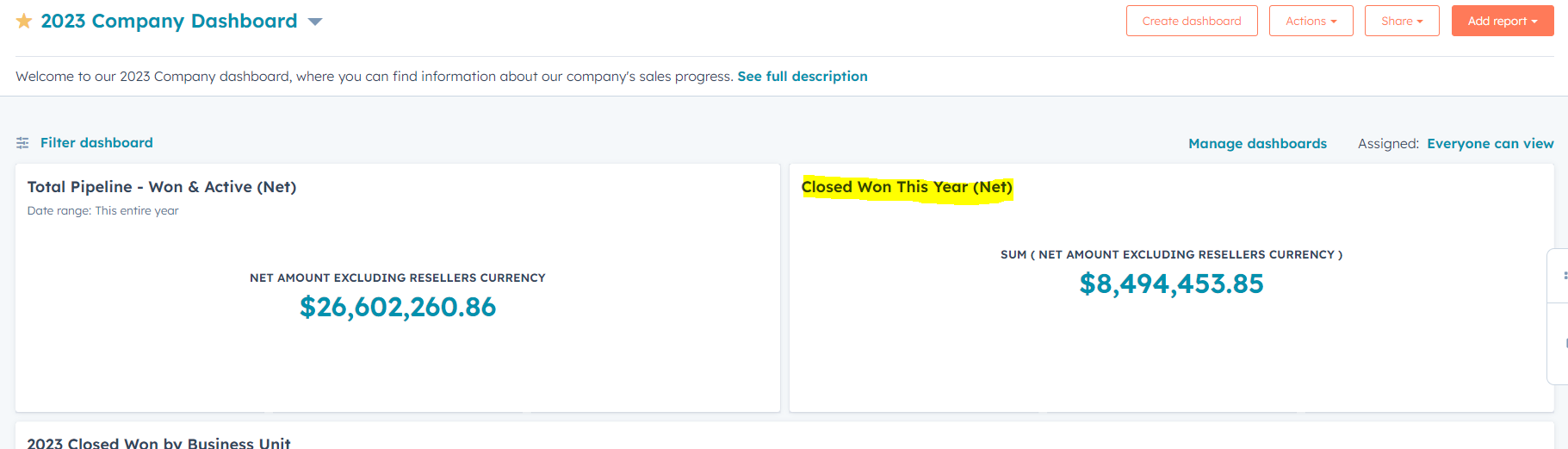
Task: Click the gold favorite star icon
Action: [24, 21]
